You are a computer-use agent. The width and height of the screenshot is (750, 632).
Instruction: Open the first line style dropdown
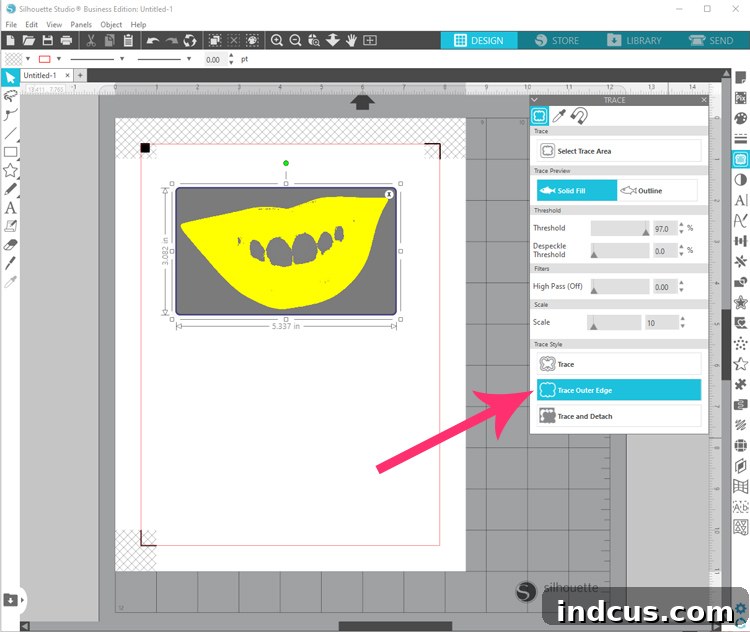[122, 59]
